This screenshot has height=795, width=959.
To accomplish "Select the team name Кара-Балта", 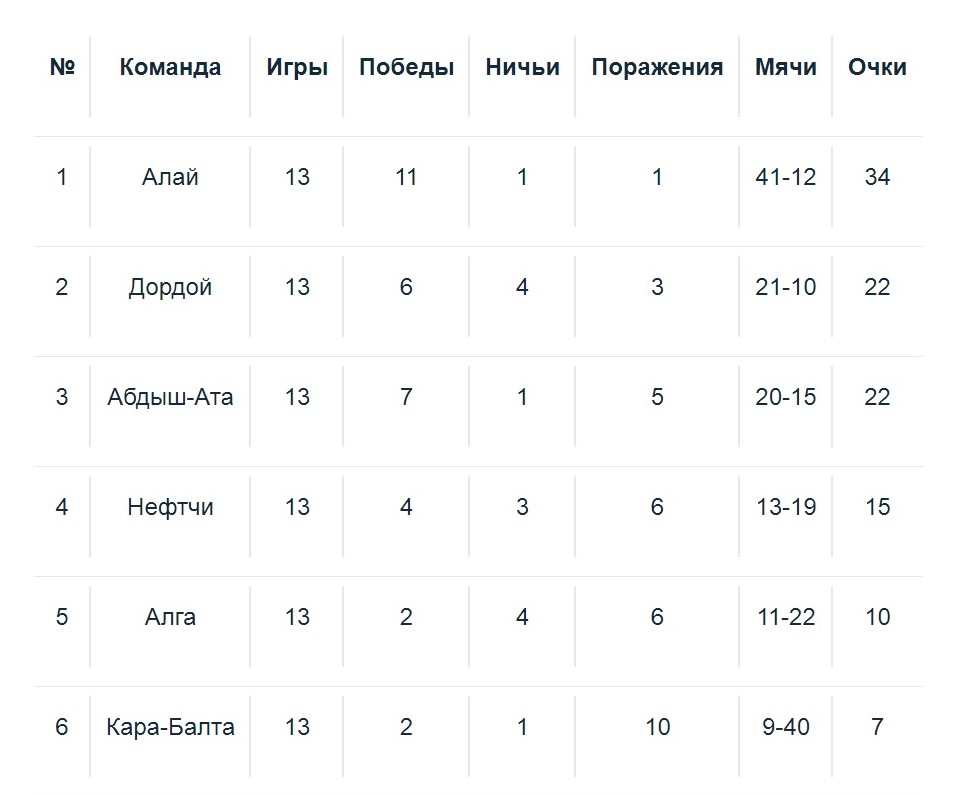I will coord(170,728).
